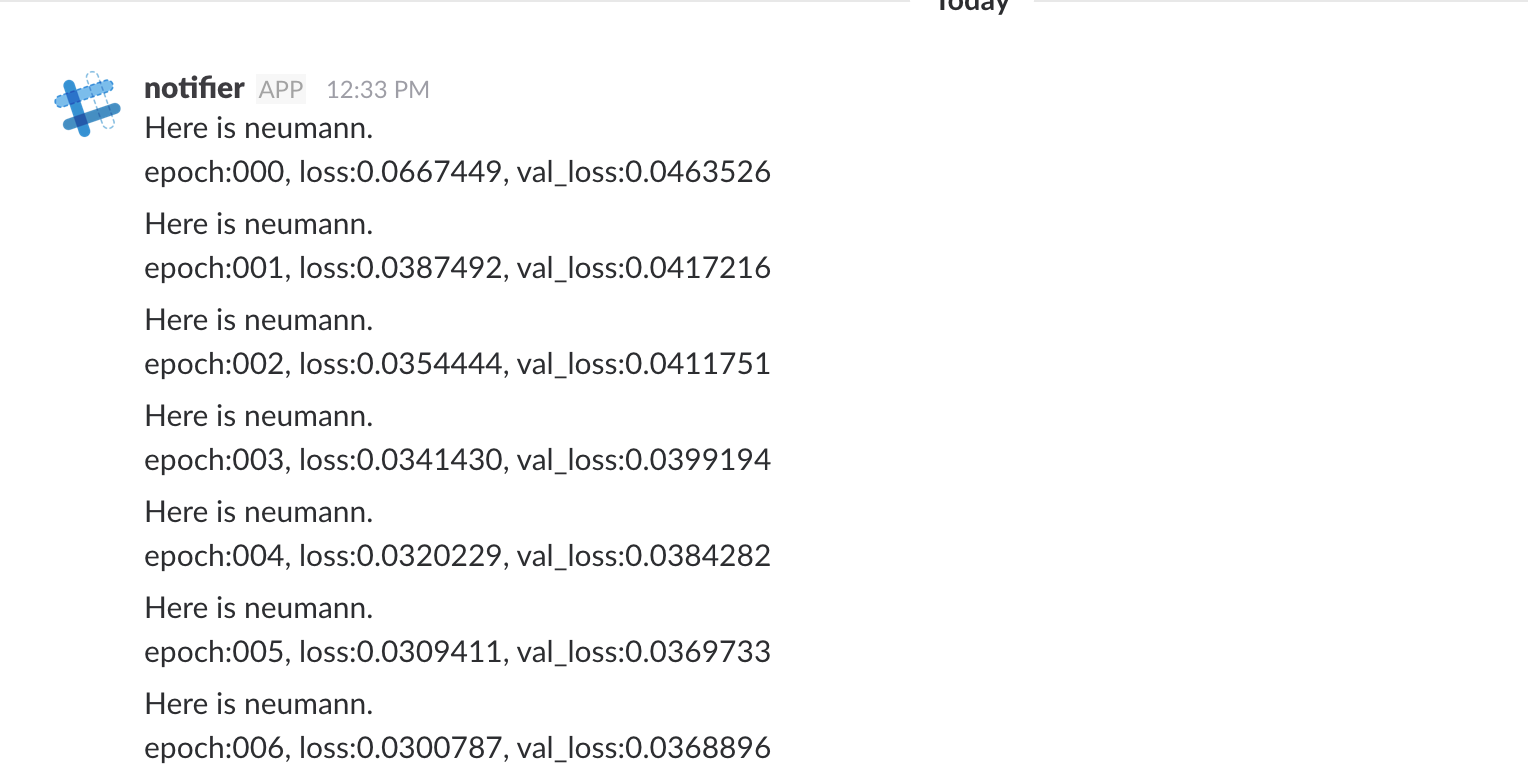Select "Here is neumann." above epoch:006
This screenshot has width=1528, height=770.
click(x=259, y=704)
